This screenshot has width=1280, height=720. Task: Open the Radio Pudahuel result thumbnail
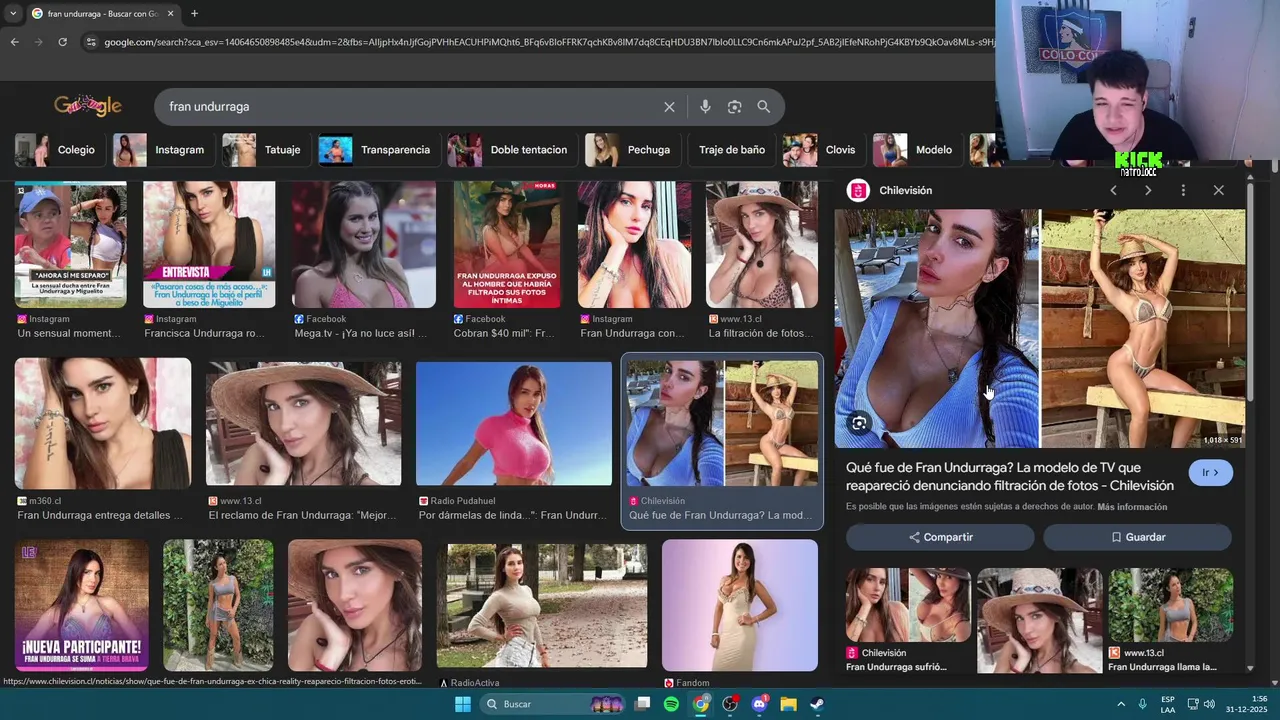click(514, 424)
